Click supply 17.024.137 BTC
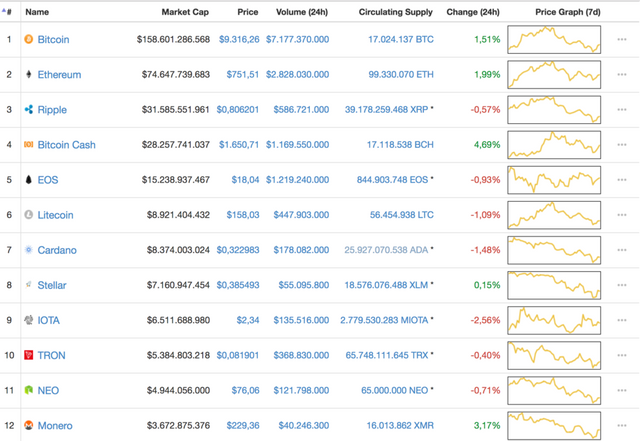The width and height of the screenshot is (640, 441). click(x=401, y=39)
